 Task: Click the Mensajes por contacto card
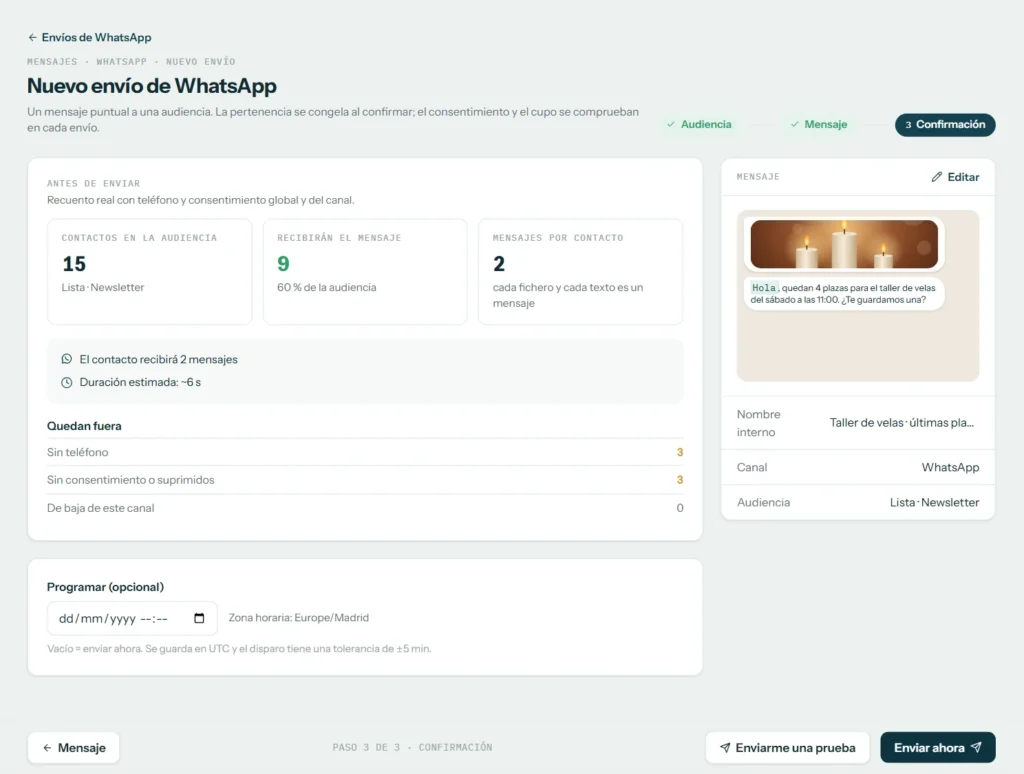tap(581, 271)
